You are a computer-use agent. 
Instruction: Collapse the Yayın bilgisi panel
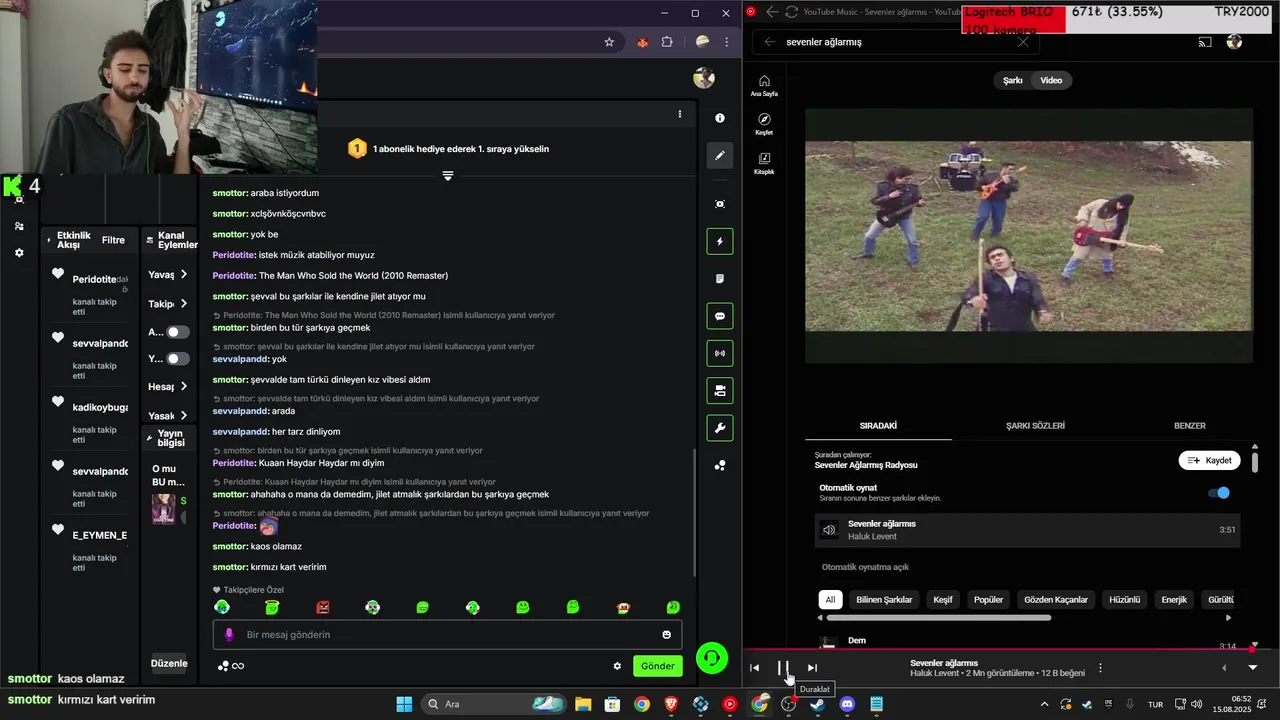point(150,438)
